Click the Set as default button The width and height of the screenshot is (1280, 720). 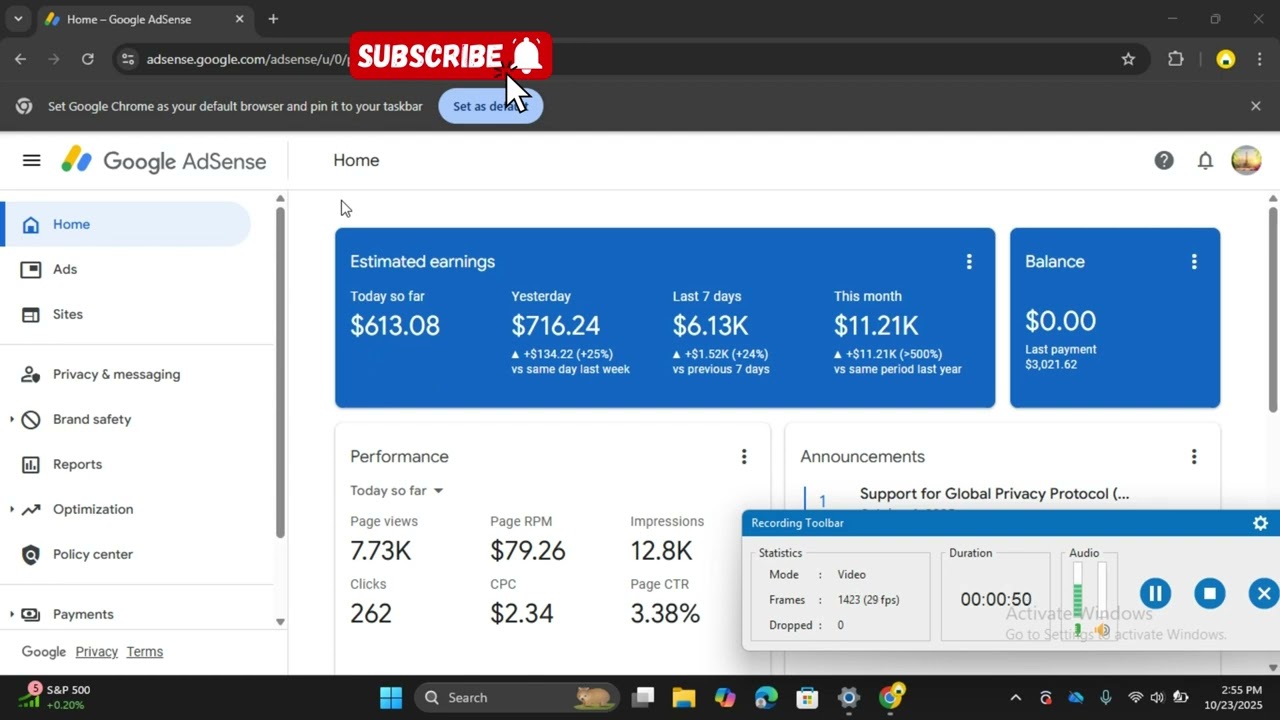490,106
